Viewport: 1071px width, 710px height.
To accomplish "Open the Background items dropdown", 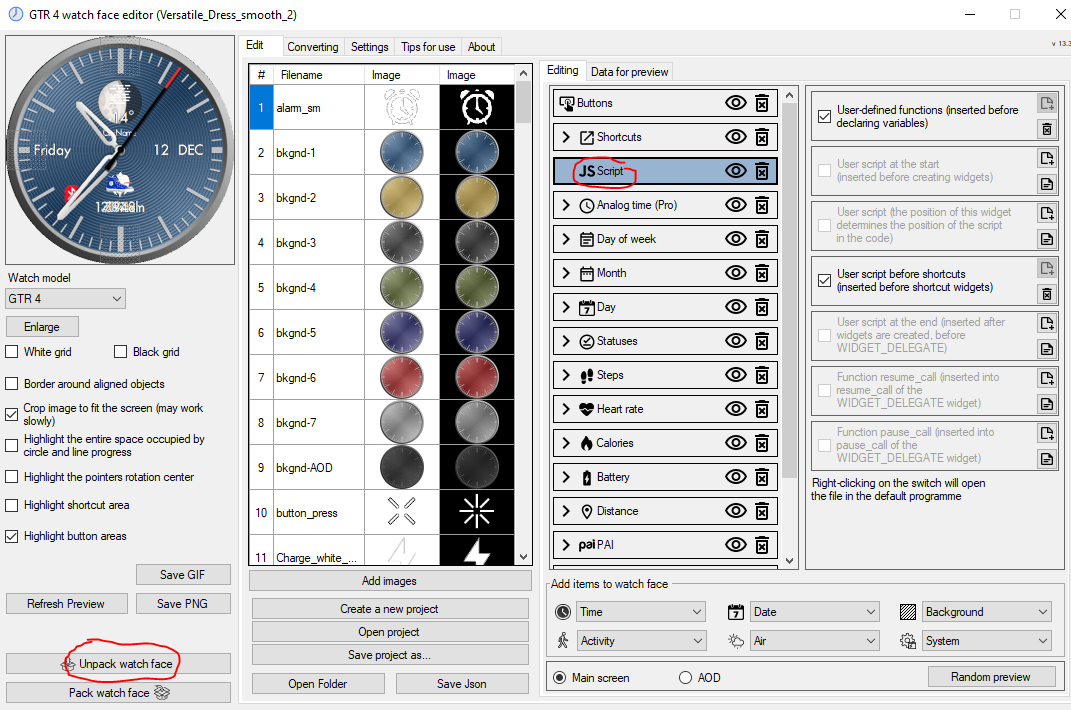I will click(986, 612).
